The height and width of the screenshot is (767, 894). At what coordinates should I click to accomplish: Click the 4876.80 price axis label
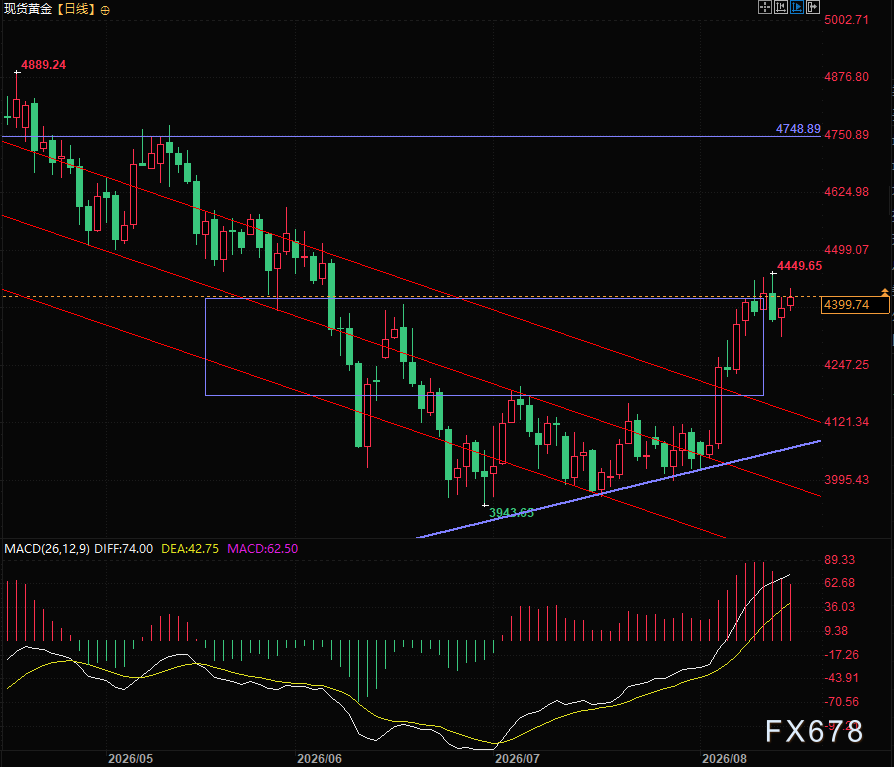(x=847, y=77)
